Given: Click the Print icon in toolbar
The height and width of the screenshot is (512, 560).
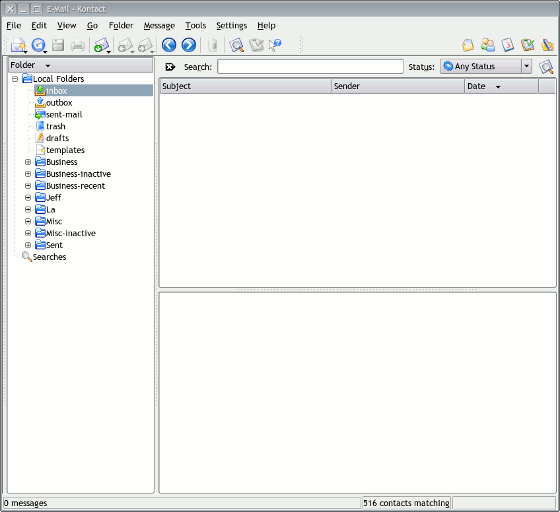Looking at the screenshot, I should click(78, 45).
